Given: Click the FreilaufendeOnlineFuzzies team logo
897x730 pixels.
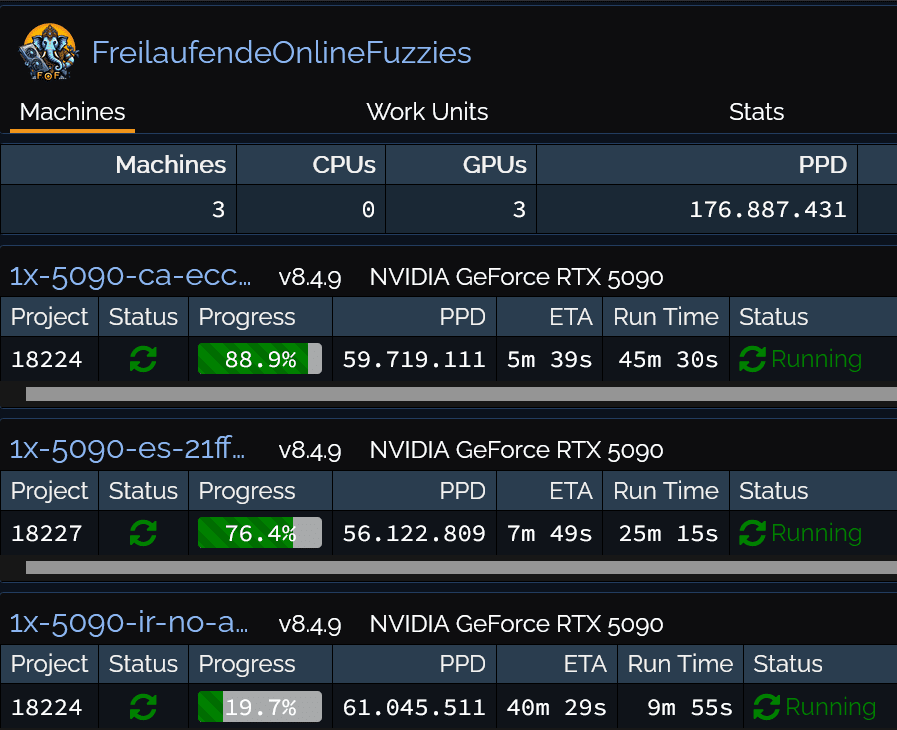Looking at the screenshot, I should (x=48, y=52).
